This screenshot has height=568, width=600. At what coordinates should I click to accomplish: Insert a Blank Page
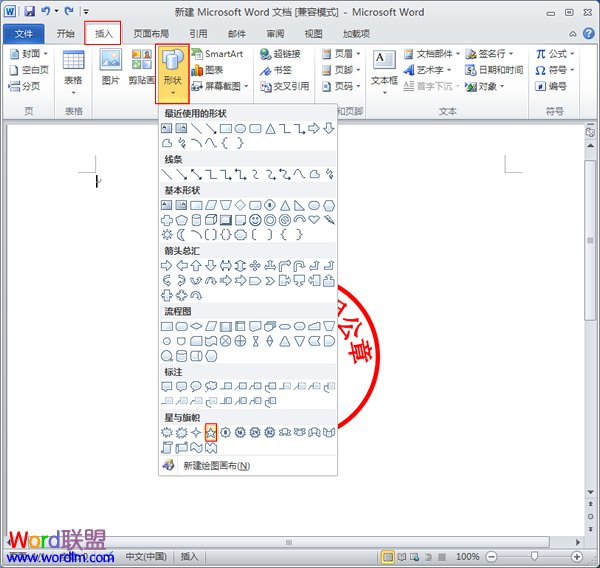29,70
